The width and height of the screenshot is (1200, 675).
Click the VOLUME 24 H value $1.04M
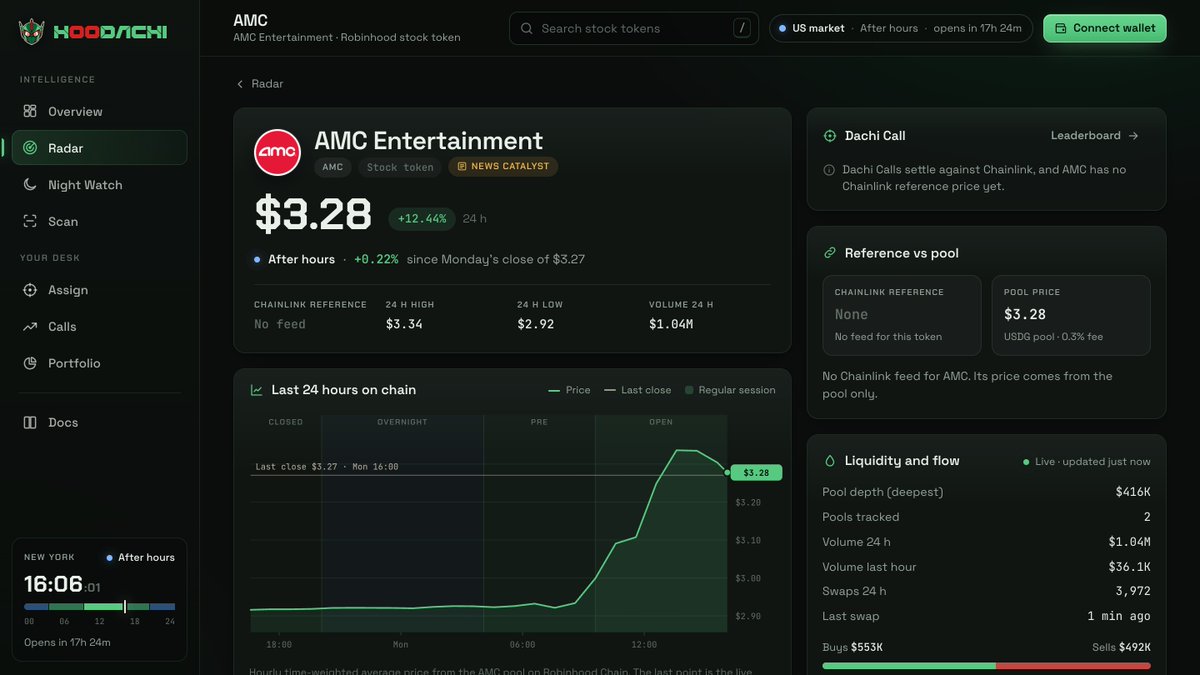tap(671, 324)
